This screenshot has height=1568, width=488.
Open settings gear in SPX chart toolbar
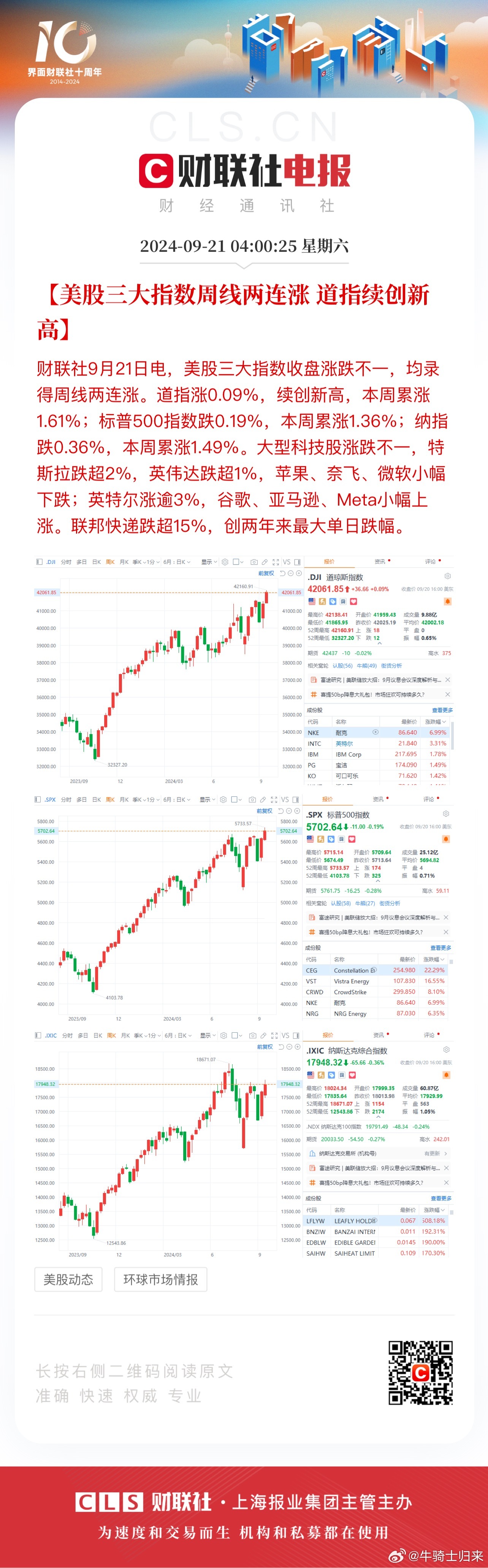[223, 799]
